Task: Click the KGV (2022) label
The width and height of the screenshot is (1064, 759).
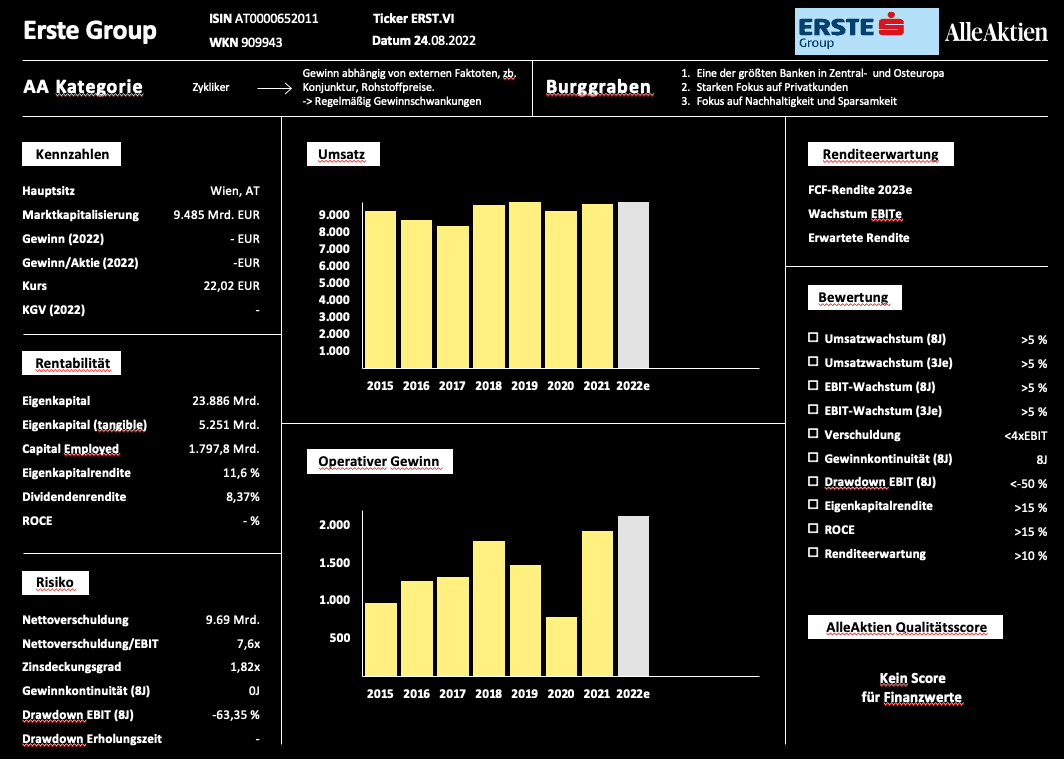Action: [x=54, y=310]
